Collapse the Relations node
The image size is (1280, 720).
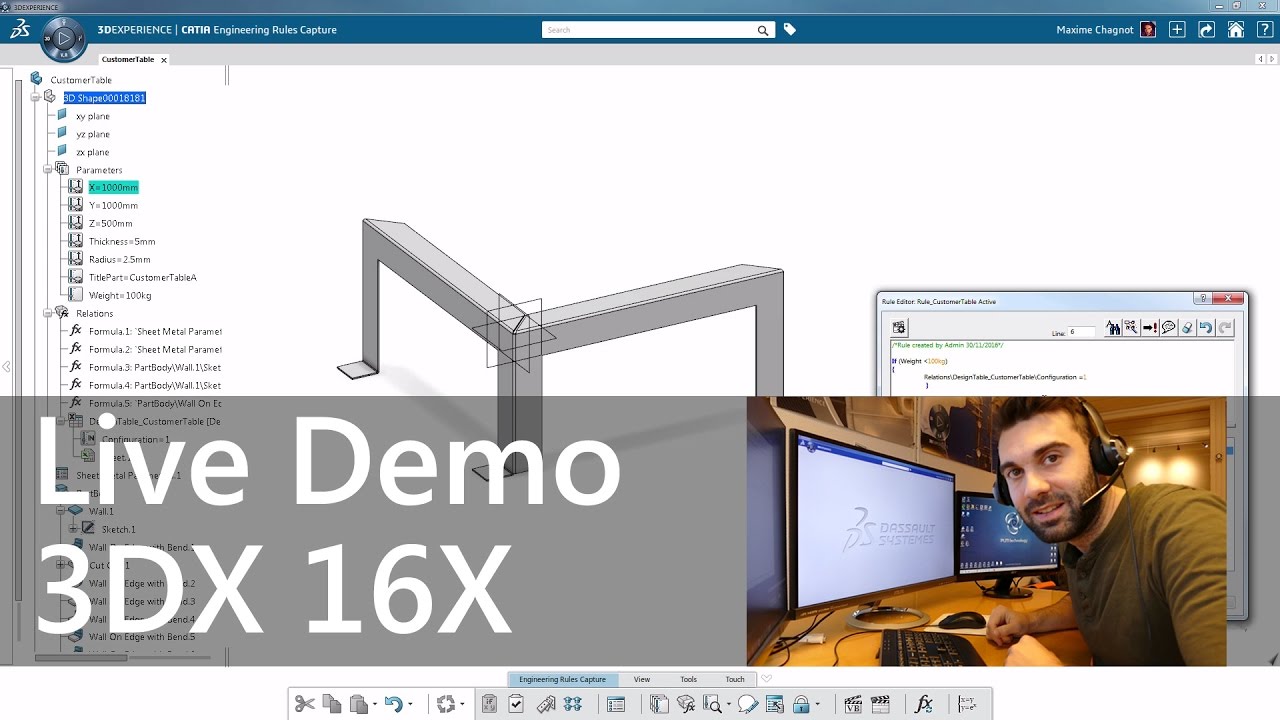pos(47,313)
